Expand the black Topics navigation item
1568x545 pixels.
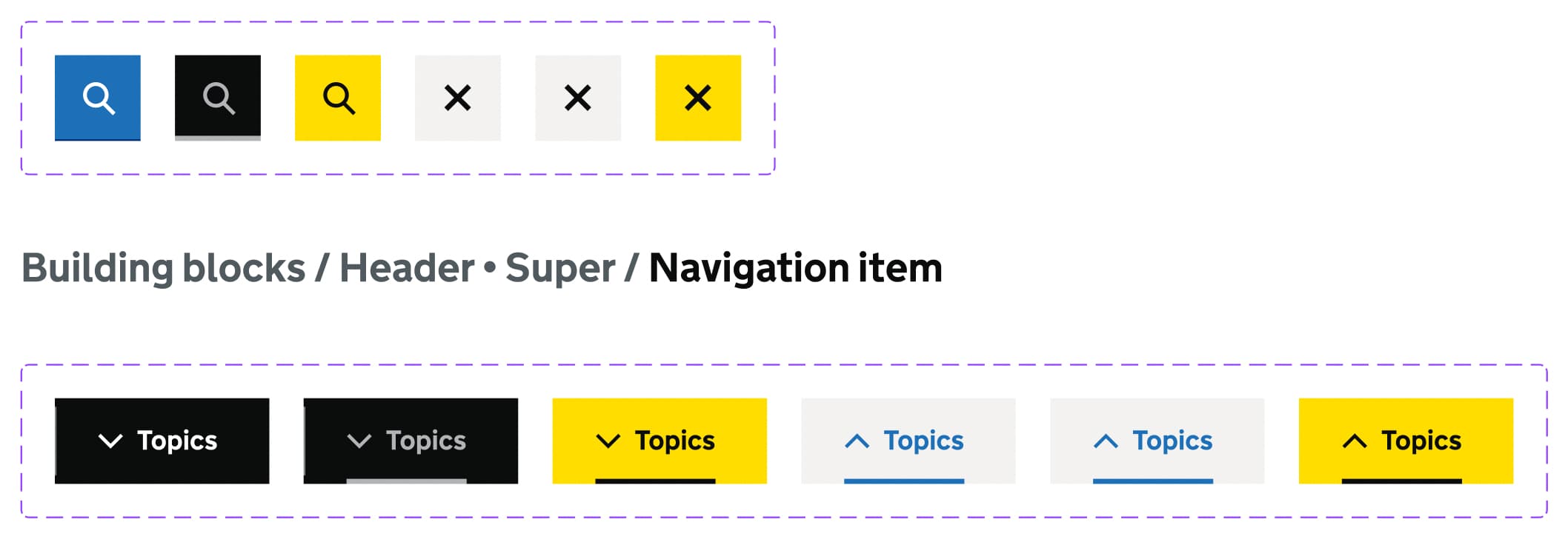tap(162, 441)
